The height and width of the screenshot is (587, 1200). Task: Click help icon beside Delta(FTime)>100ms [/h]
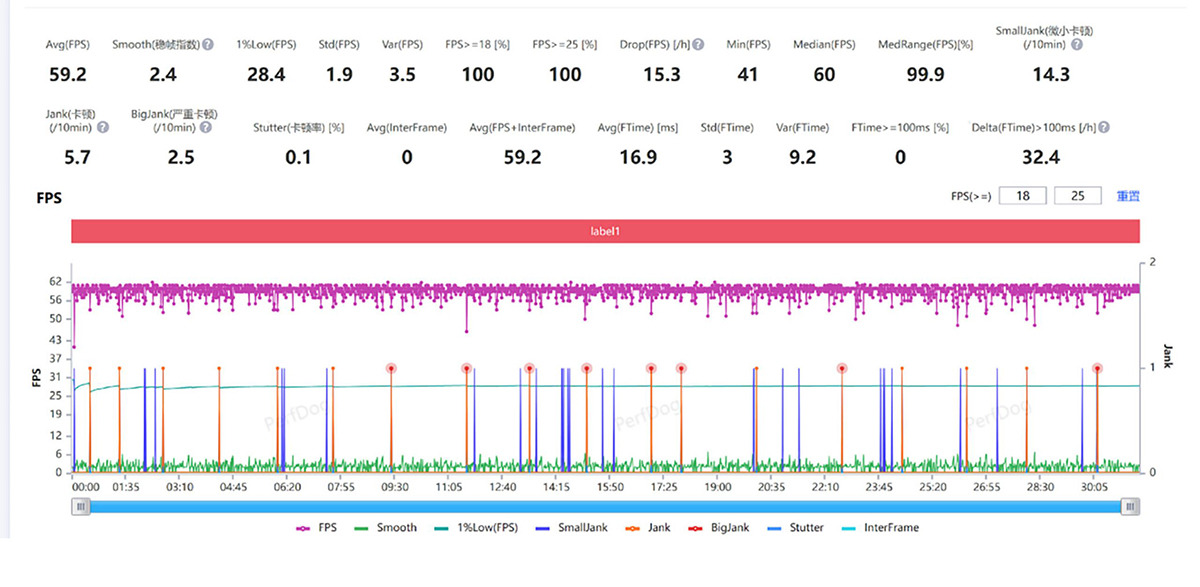(x=1104, y=128)
